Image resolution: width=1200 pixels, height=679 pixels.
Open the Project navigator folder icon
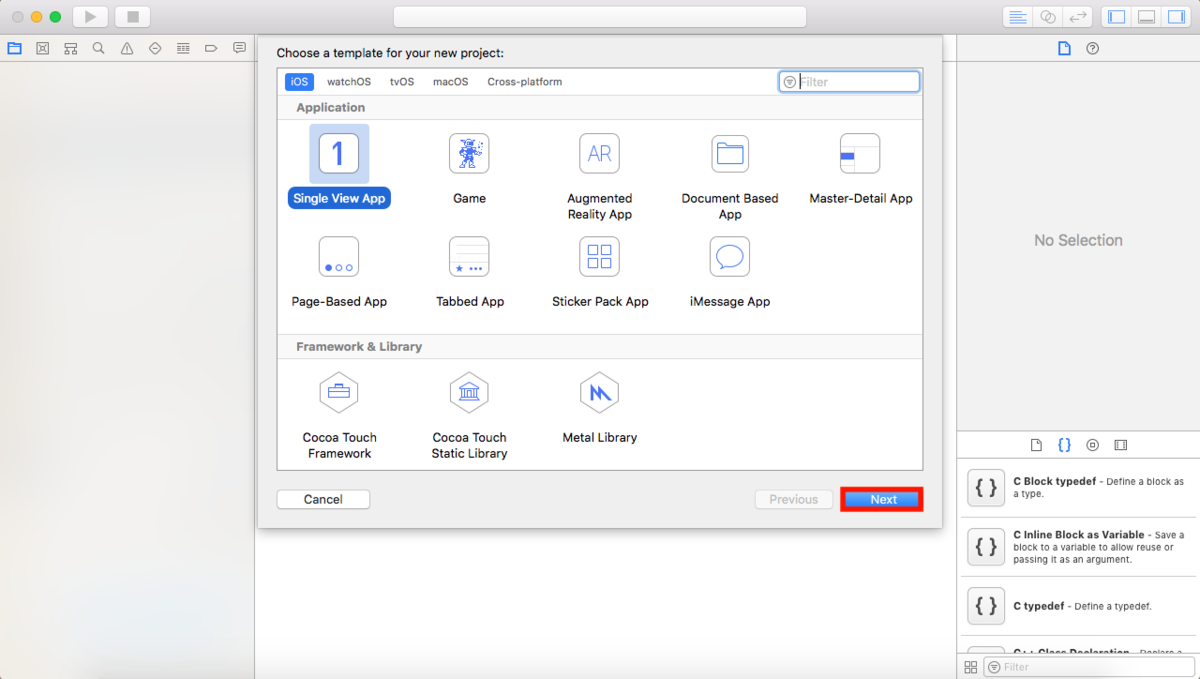coord(14,48)
